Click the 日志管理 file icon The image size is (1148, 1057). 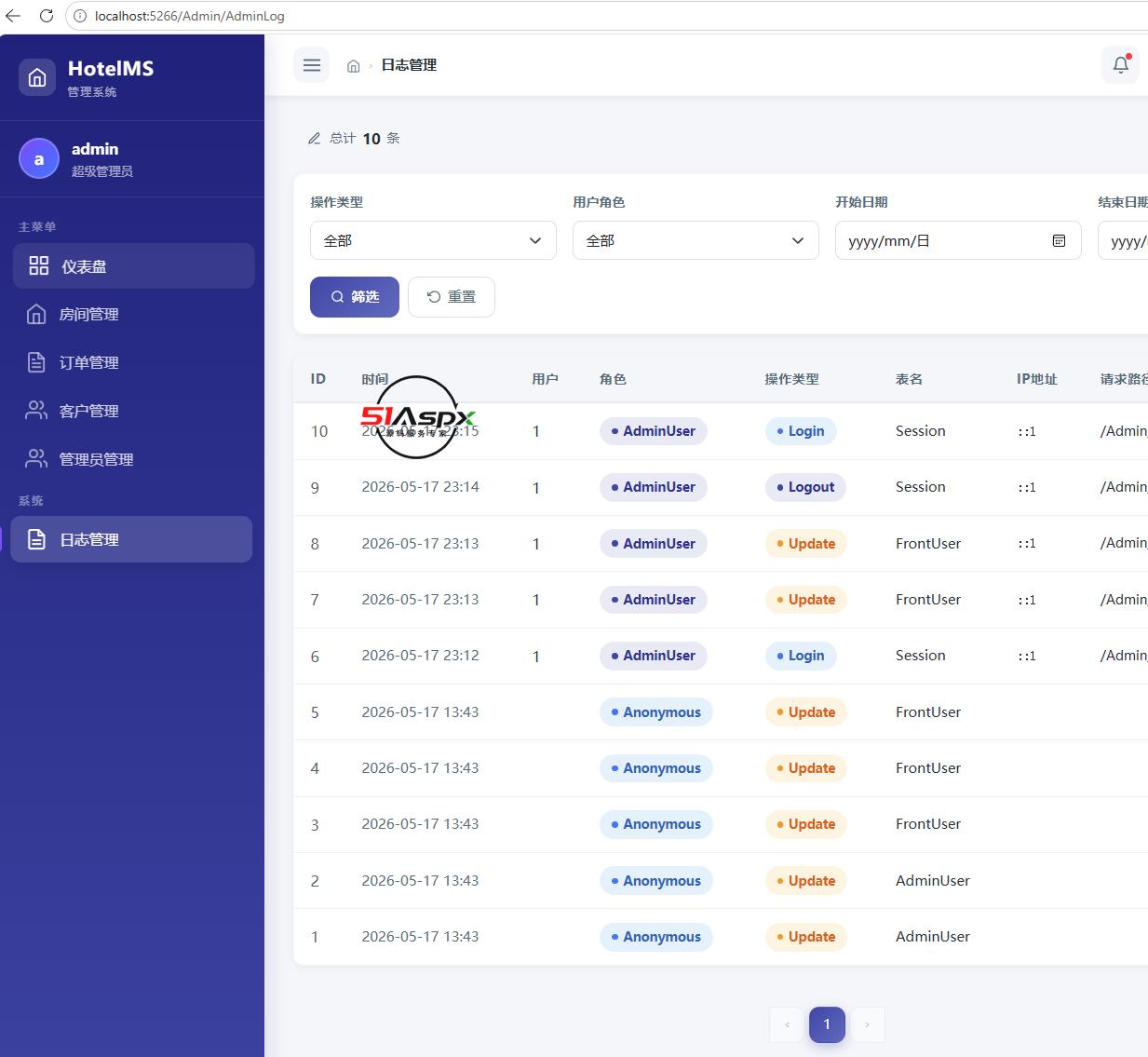[x=36, y=539]
